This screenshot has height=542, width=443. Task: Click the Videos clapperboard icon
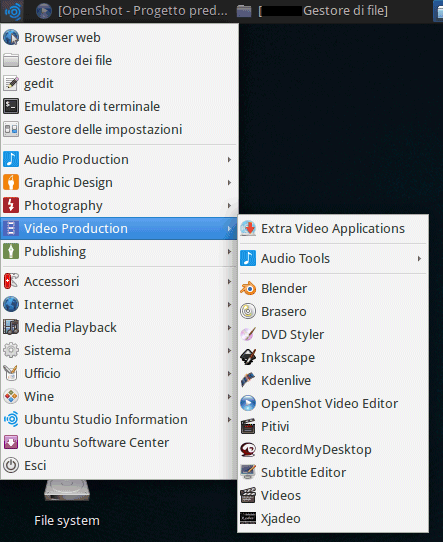pyautogui.click(x=248, y=495)
